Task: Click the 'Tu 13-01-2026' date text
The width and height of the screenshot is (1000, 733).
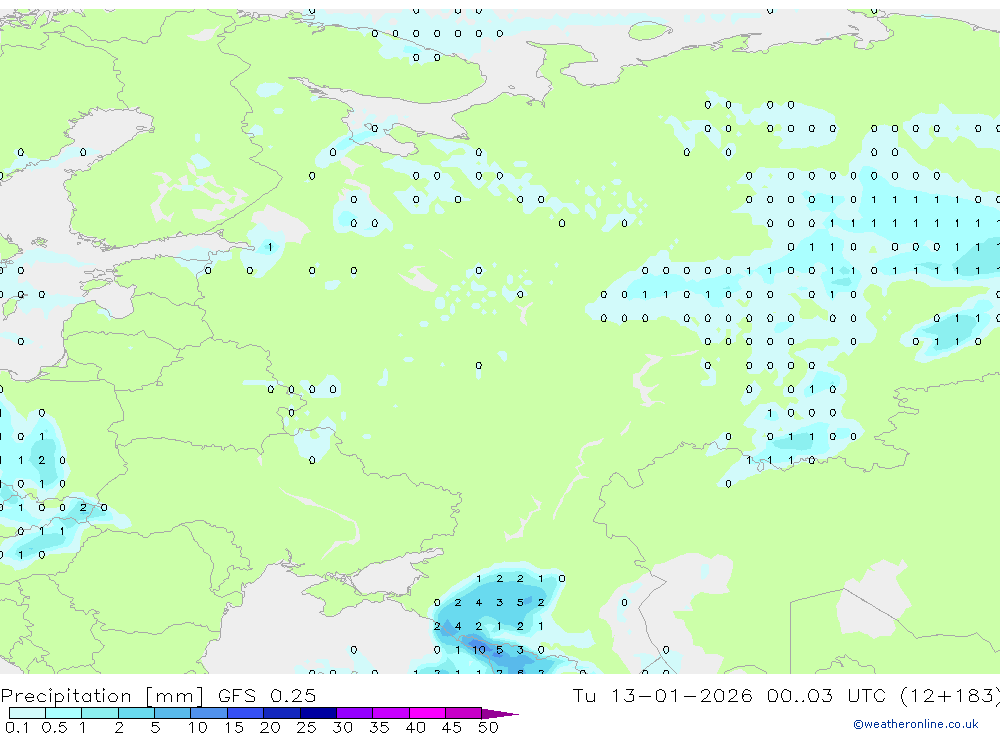Action: point(662,695)
